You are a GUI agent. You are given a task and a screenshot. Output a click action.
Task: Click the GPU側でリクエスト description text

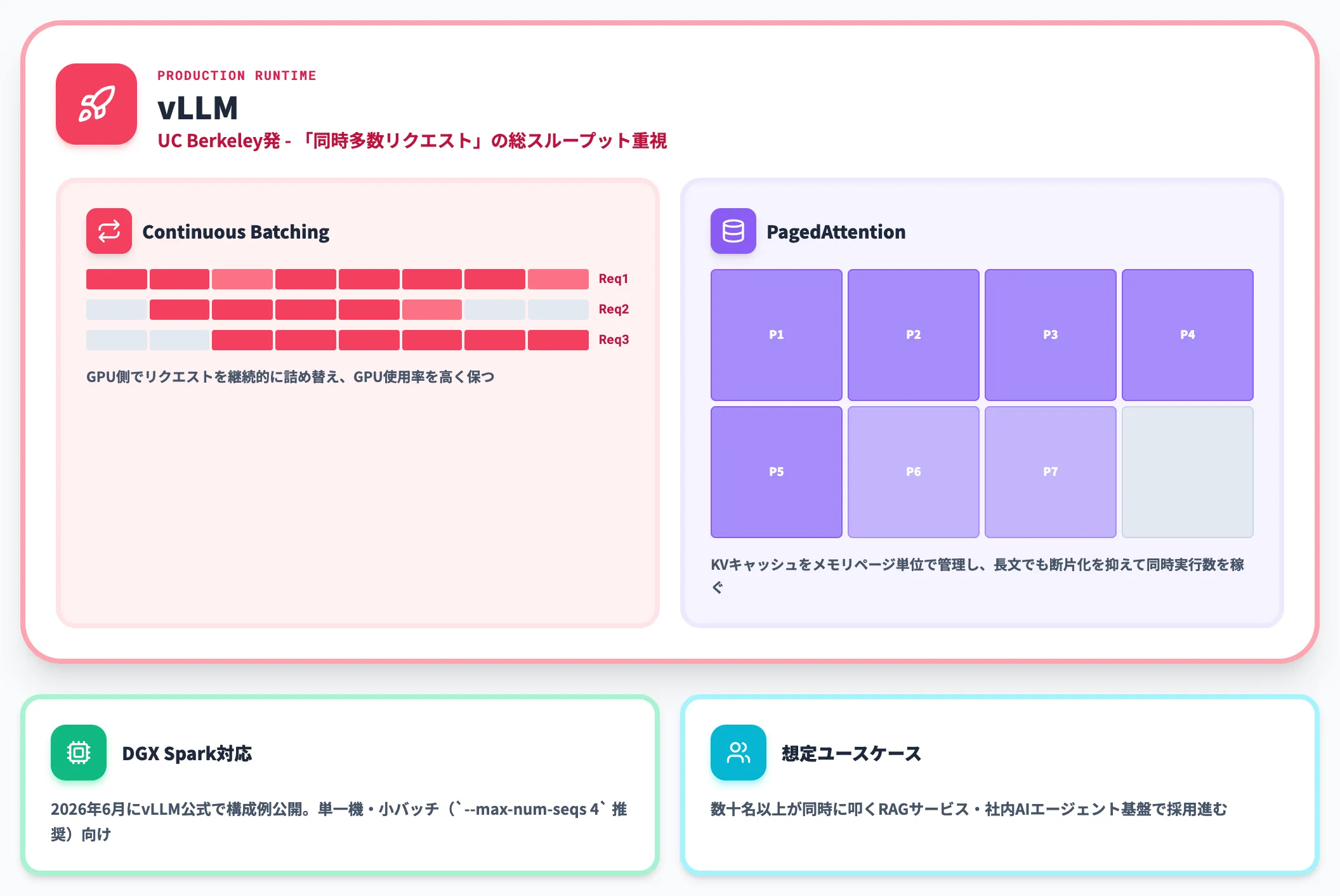coord(291,377)
